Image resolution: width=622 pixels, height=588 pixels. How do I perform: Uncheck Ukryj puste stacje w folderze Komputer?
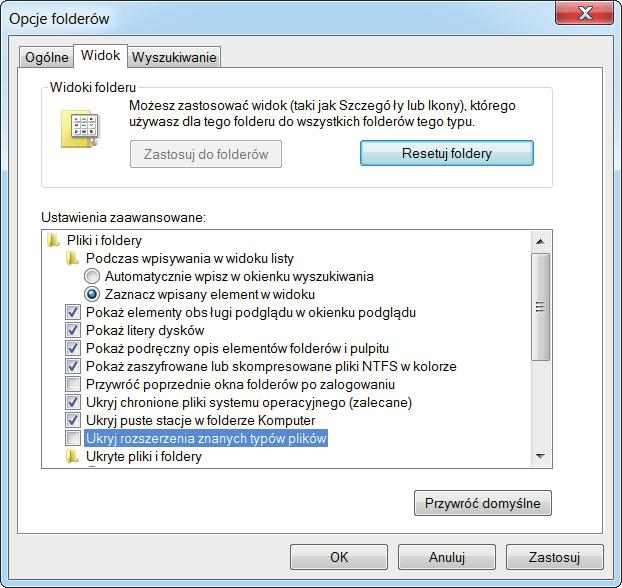click(73, 420)
